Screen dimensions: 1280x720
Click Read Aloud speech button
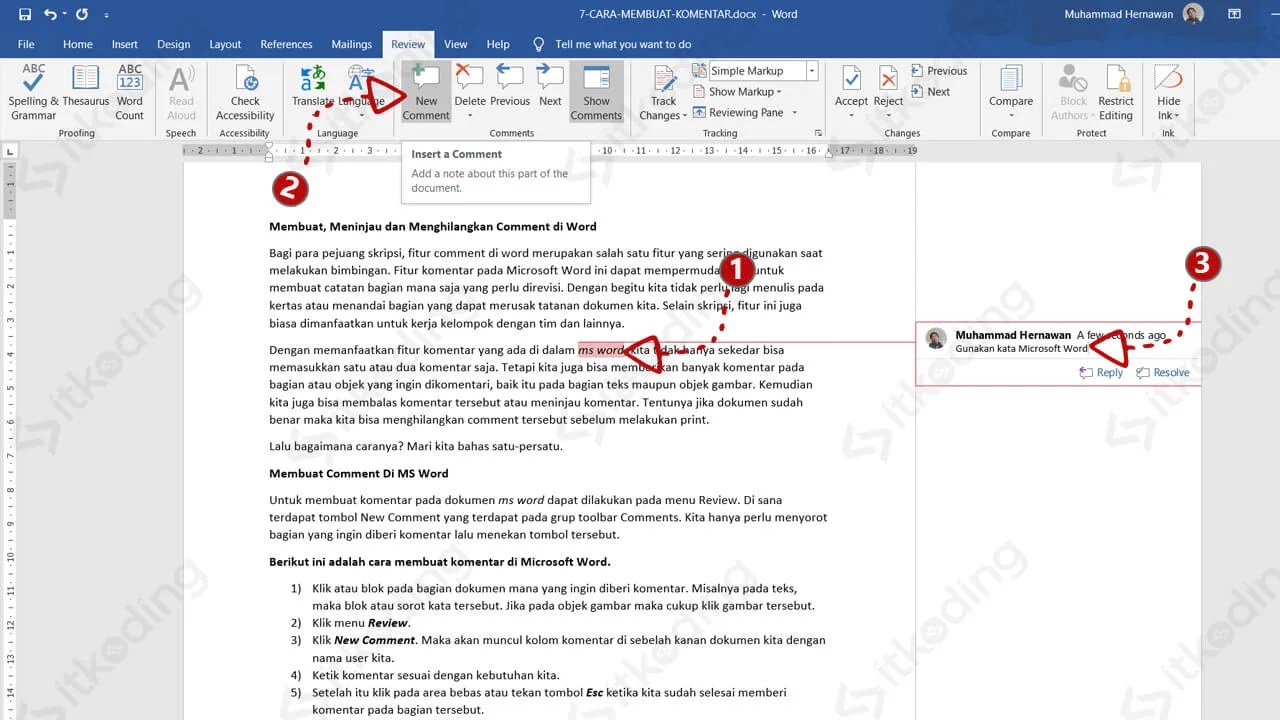[181, 92]
